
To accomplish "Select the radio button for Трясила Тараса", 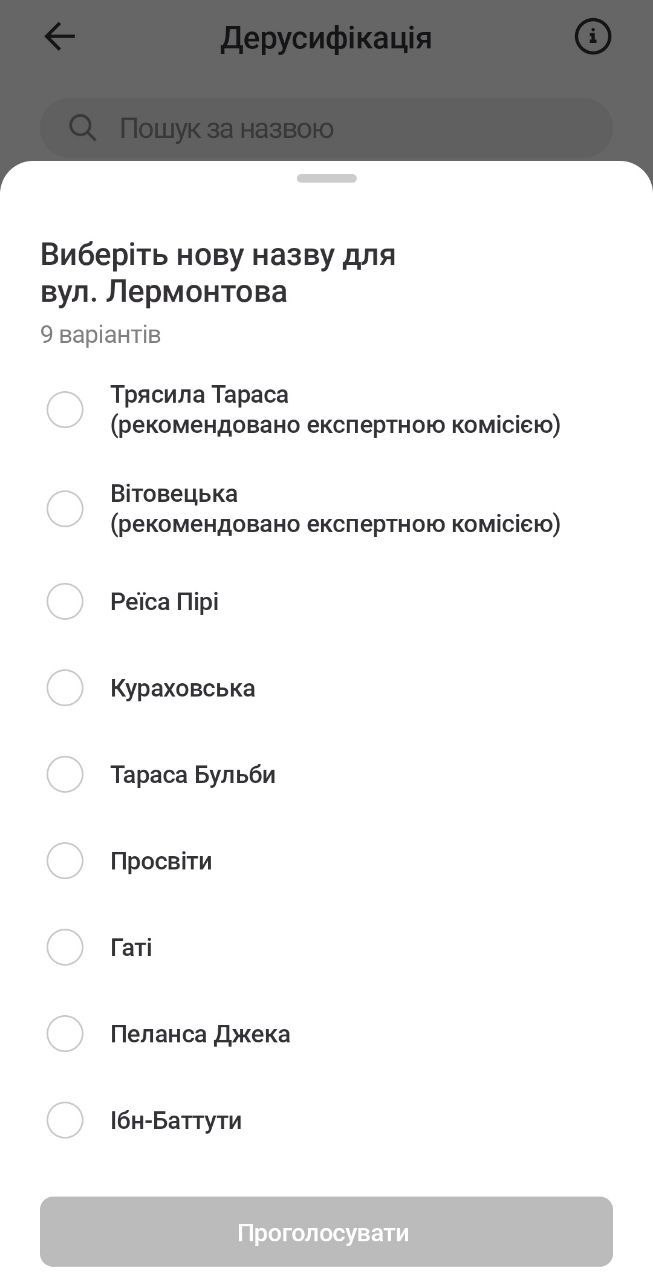I will (65, 409).
